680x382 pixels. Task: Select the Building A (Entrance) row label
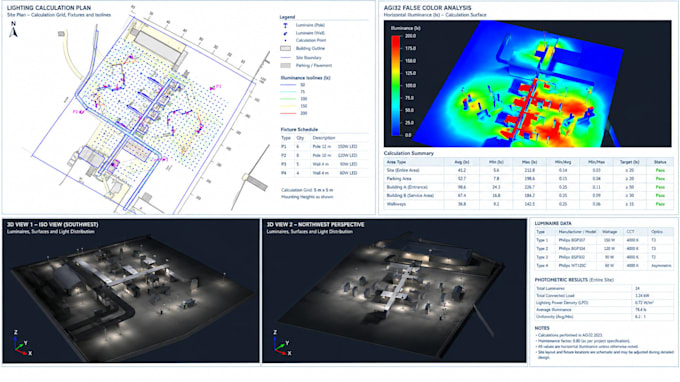click(x=407, y=187)
